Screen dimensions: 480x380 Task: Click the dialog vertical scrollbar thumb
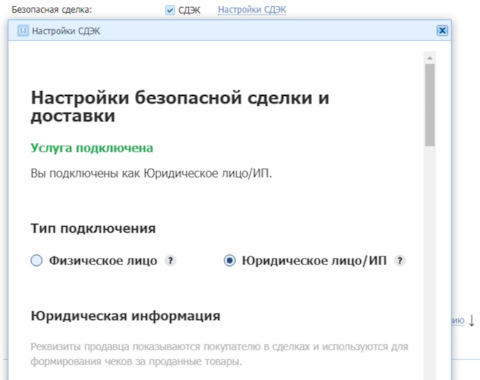[430, 105]
